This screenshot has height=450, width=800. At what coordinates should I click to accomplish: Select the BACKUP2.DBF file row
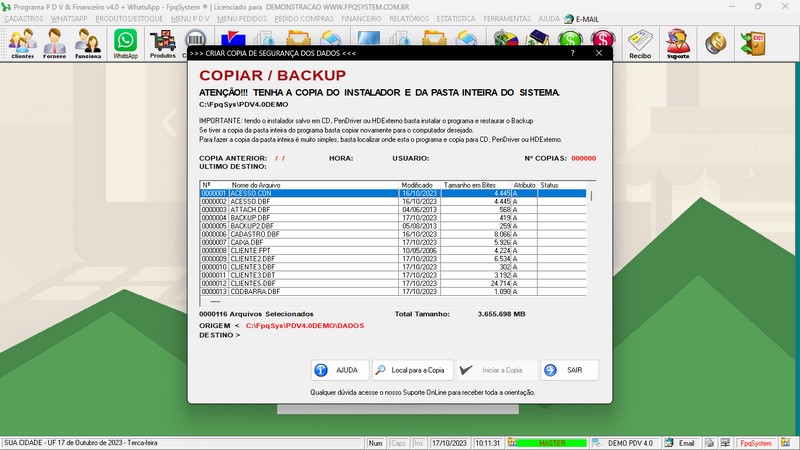point(393,226)
